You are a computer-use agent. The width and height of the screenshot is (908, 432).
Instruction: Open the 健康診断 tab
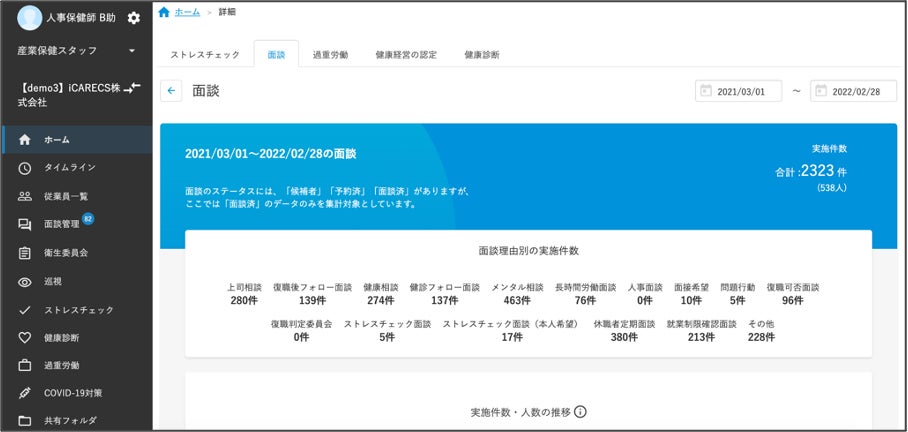(x=482, y=55)
